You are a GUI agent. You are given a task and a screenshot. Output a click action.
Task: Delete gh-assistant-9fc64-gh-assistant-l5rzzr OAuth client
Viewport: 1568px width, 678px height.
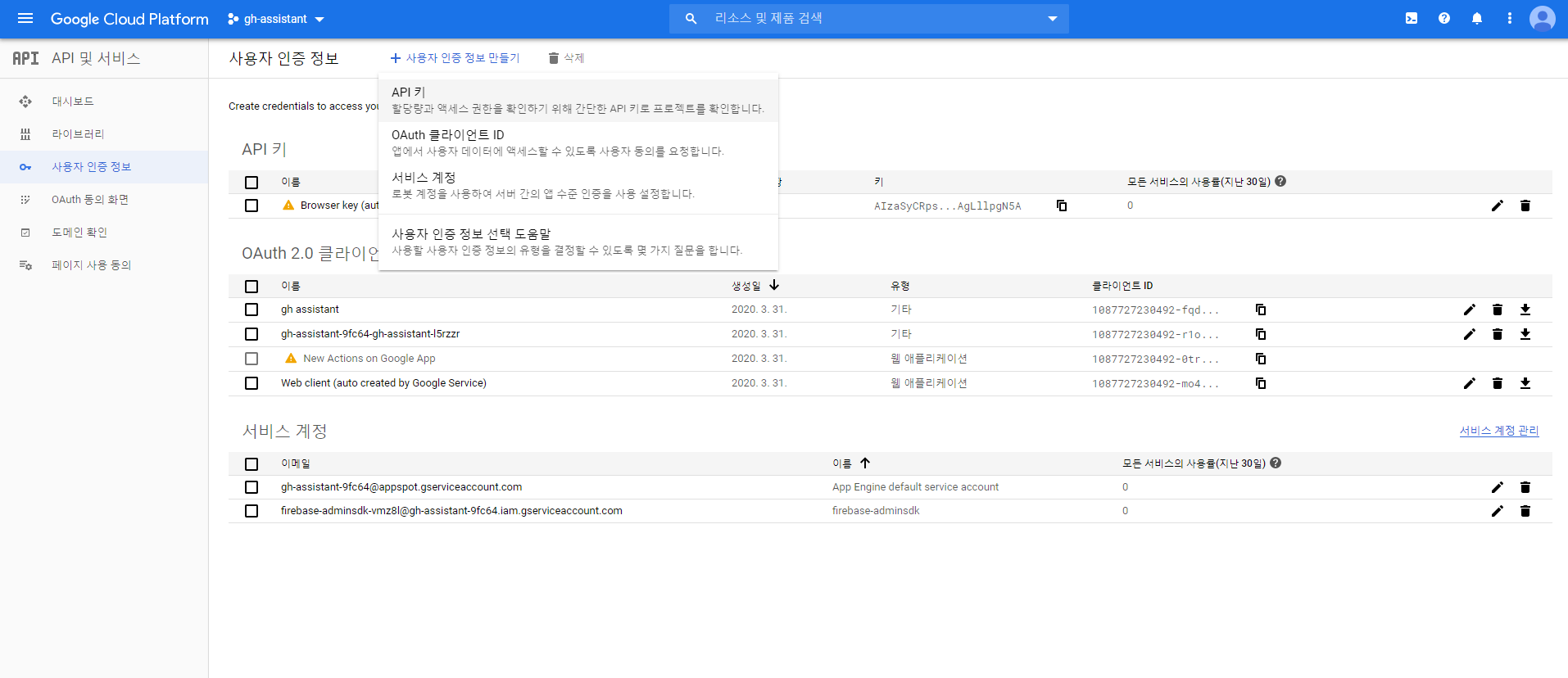coord(1498,334)
